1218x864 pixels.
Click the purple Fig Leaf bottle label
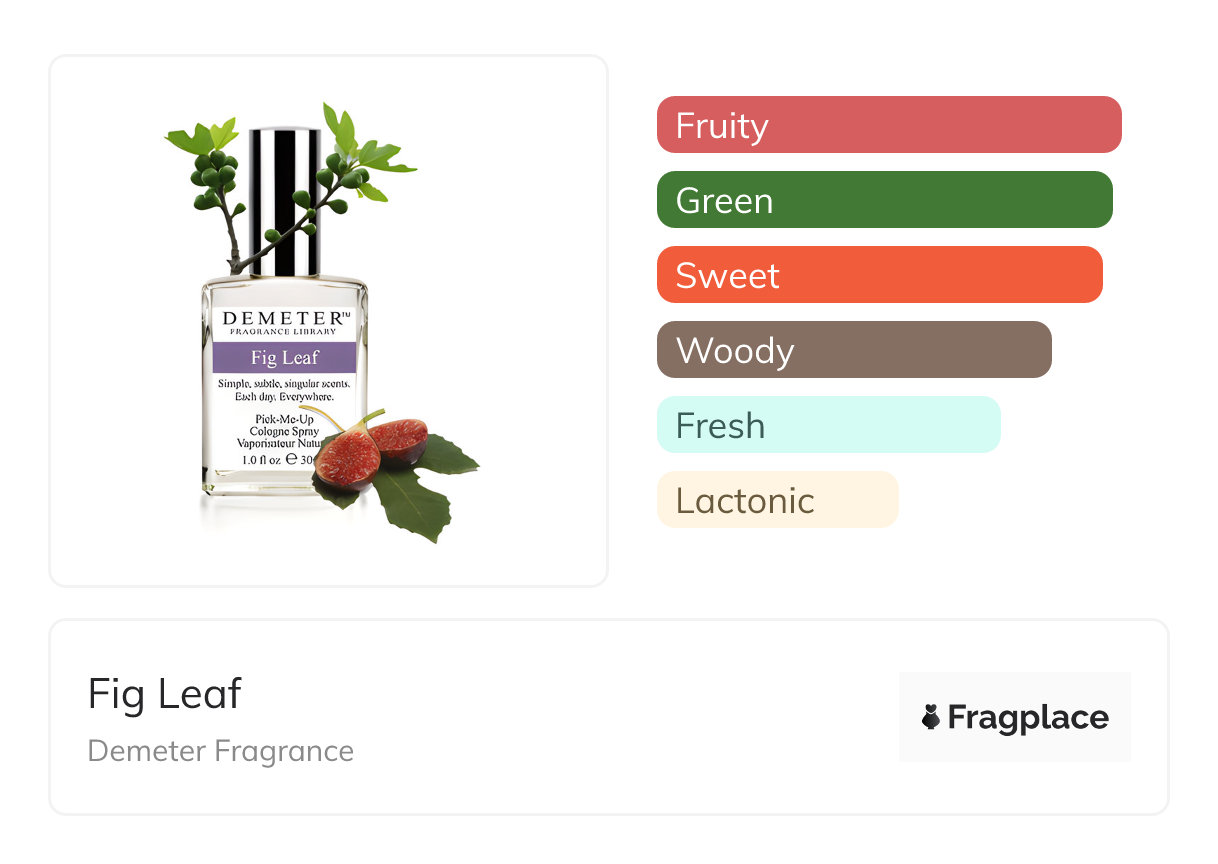click(x=285, y=357)
